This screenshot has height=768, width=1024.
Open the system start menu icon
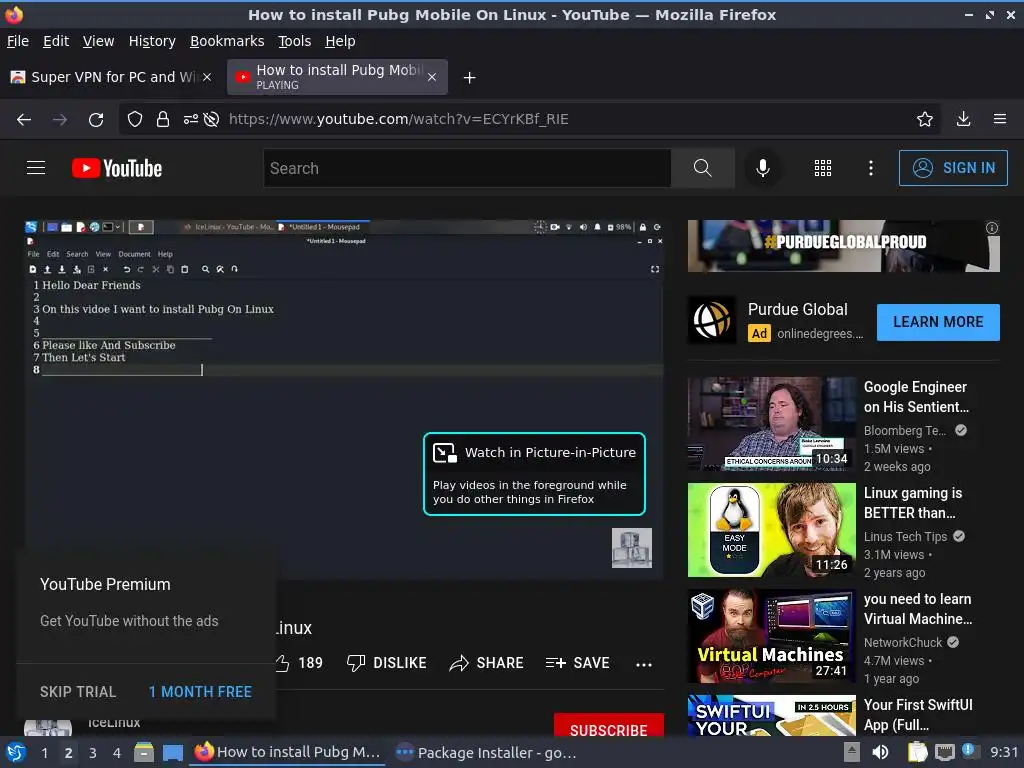(x=16, y=752)
